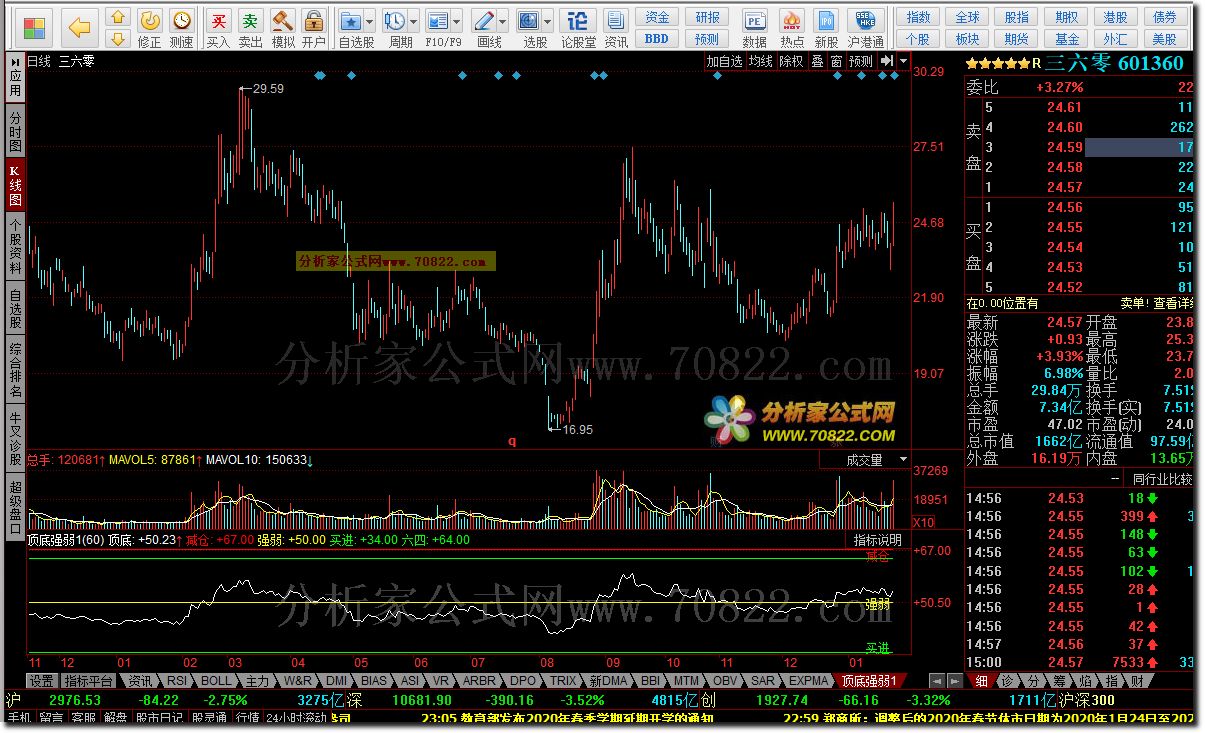Click the page down arrow icon
This screenshot has width=1205, height=733.
(x=118, y=38)
